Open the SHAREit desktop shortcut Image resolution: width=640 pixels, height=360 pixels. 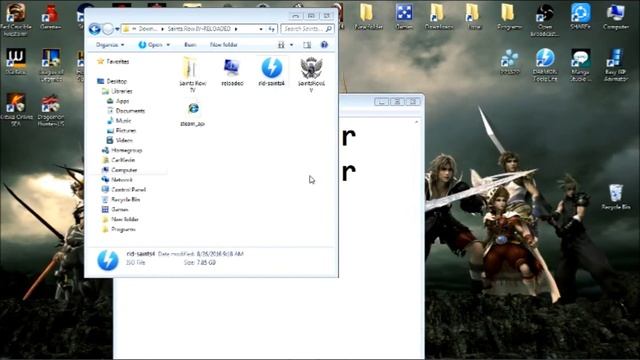580,16
